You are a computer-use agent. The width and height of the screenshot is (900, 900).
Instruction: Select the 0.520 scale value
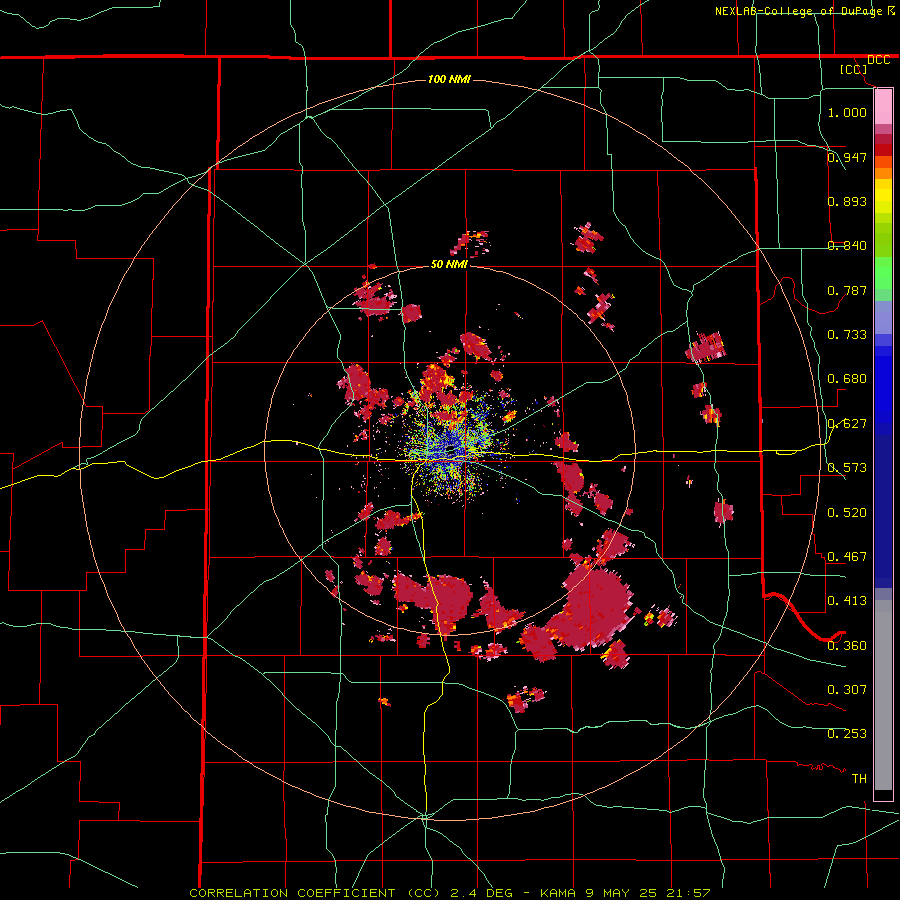(x=847, y=512)
